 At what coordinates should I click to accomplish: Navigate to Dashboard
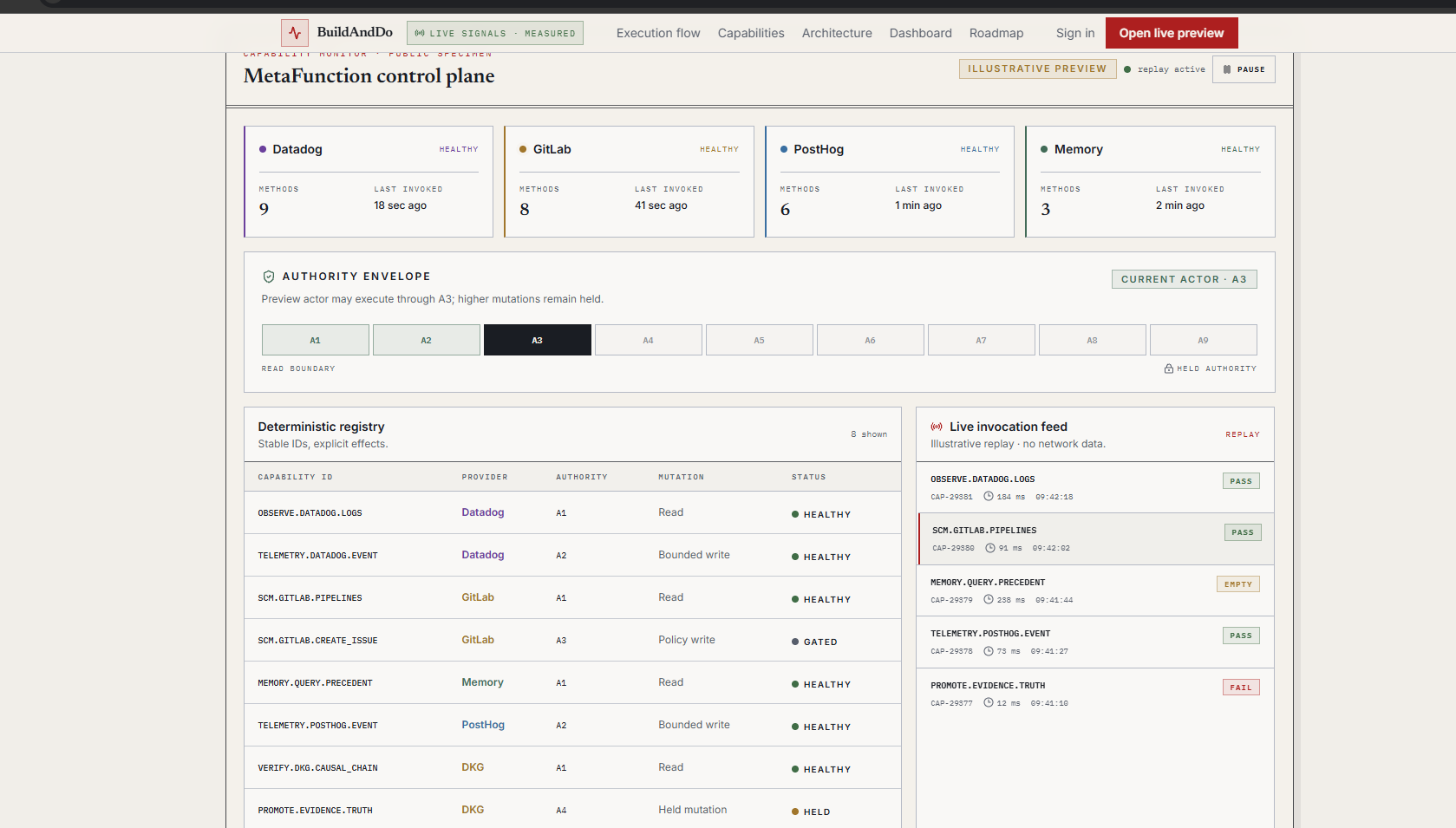[921, 33]
